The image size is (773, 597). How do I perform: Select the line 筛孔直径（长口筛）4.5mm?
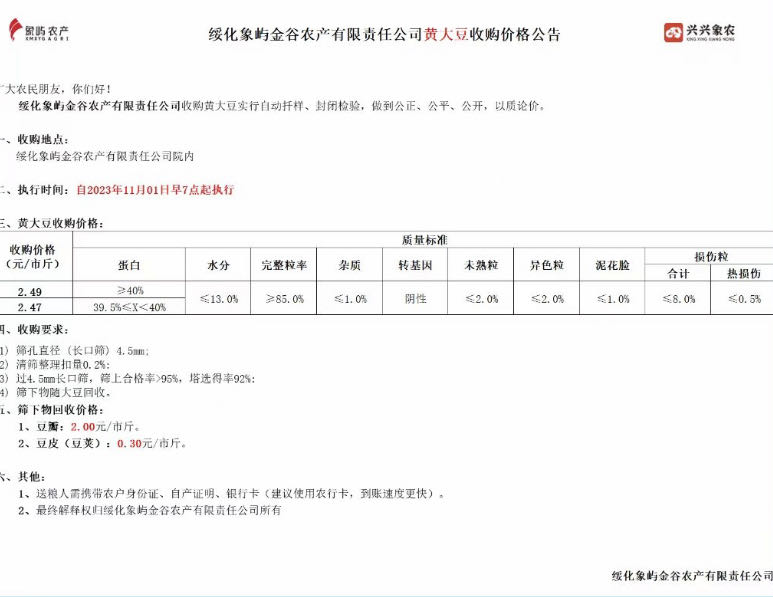[74, 351]
